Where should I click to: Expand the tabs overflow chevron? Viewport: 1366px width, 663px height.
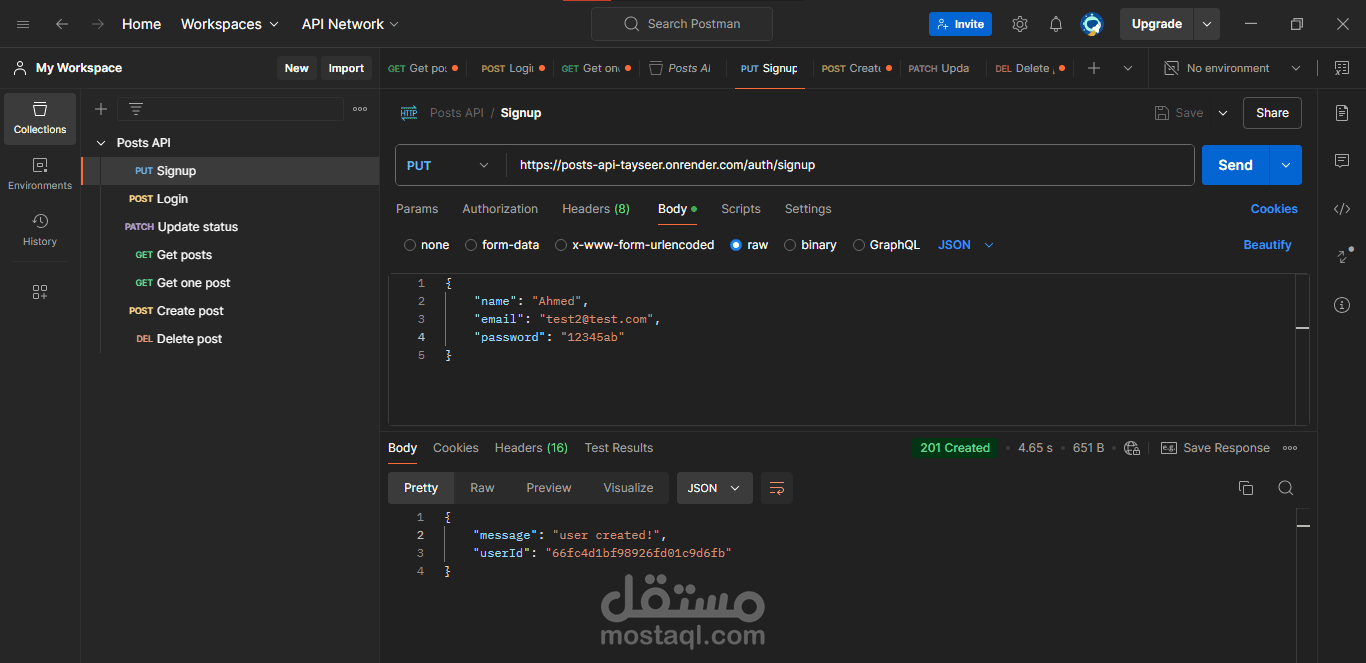(1128, 68)
